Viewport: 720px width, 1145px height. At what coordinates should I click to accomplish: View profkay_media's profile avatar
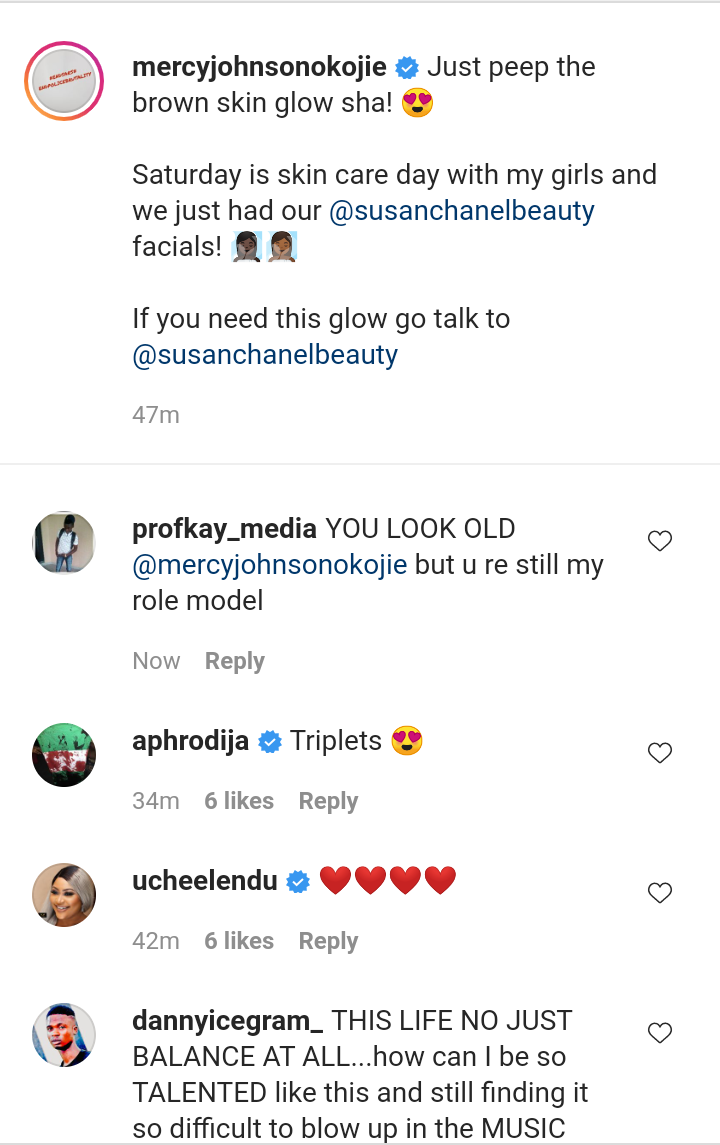tap(64, 543)
